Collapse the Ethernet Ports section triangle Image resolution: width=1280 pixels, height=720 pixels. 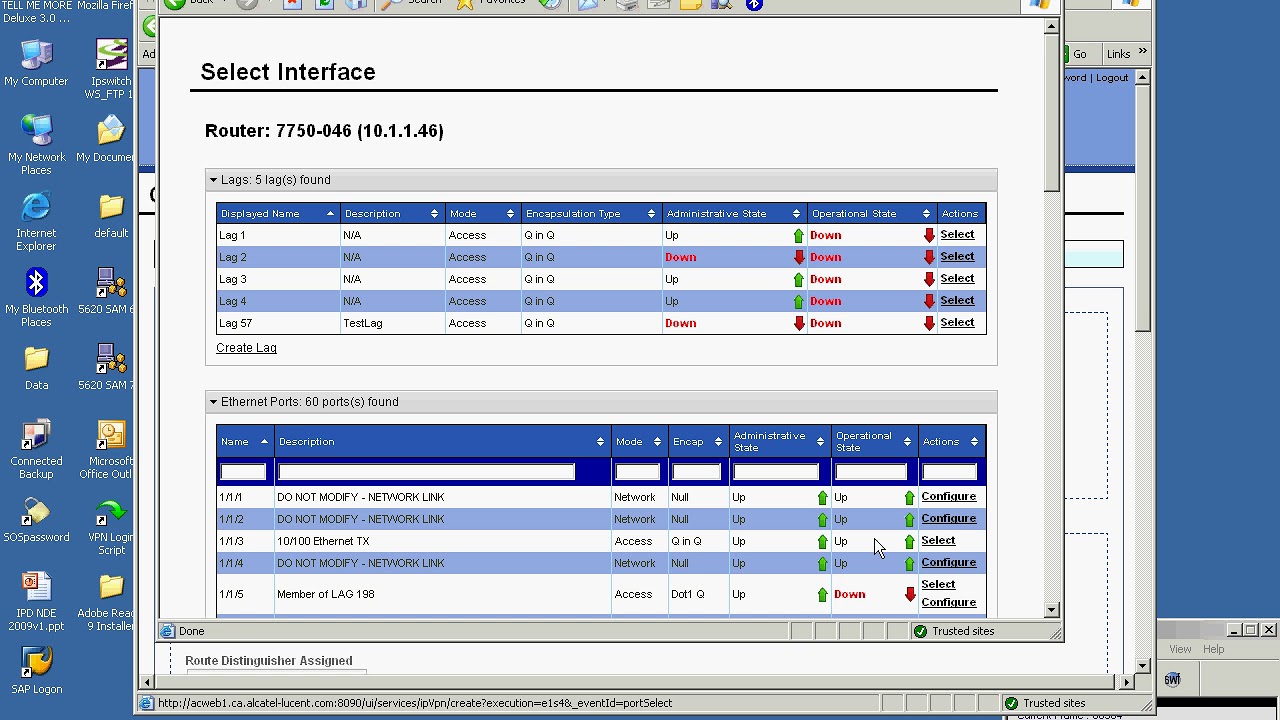[x=213, y=402]
